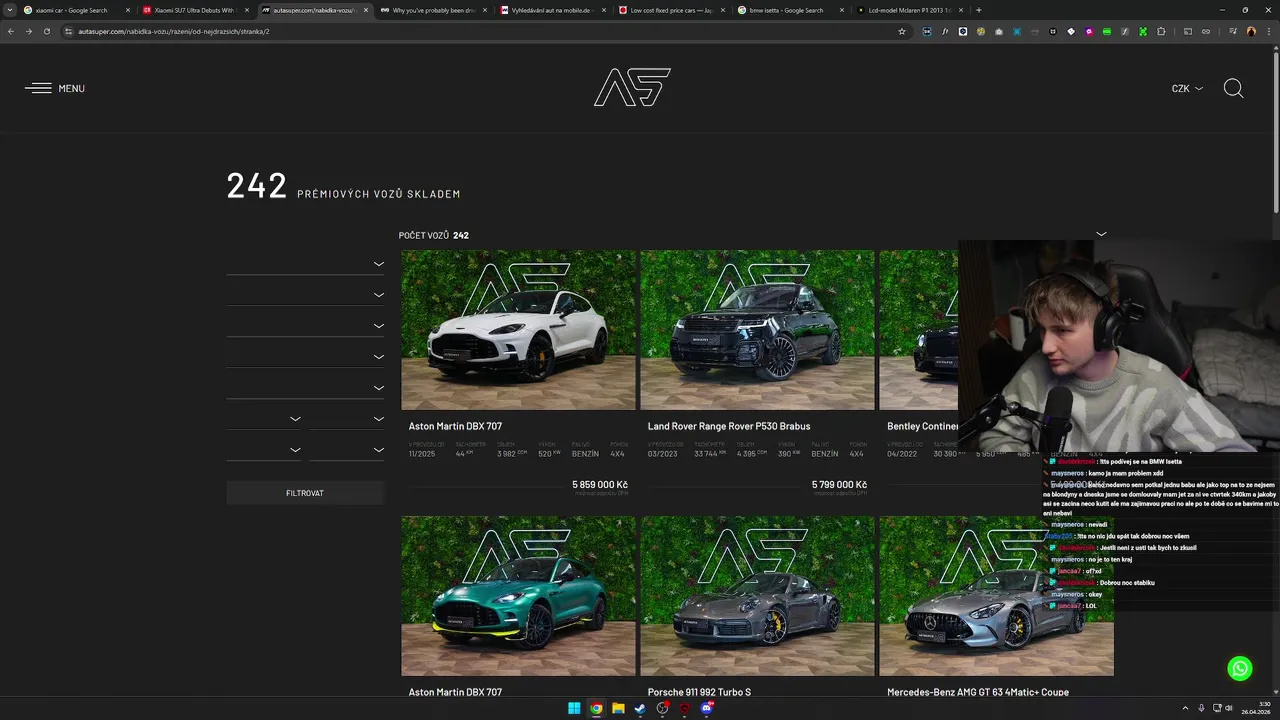
Task: Open the Porsche 911 992 Turbo S link
Action: point(699,692)
